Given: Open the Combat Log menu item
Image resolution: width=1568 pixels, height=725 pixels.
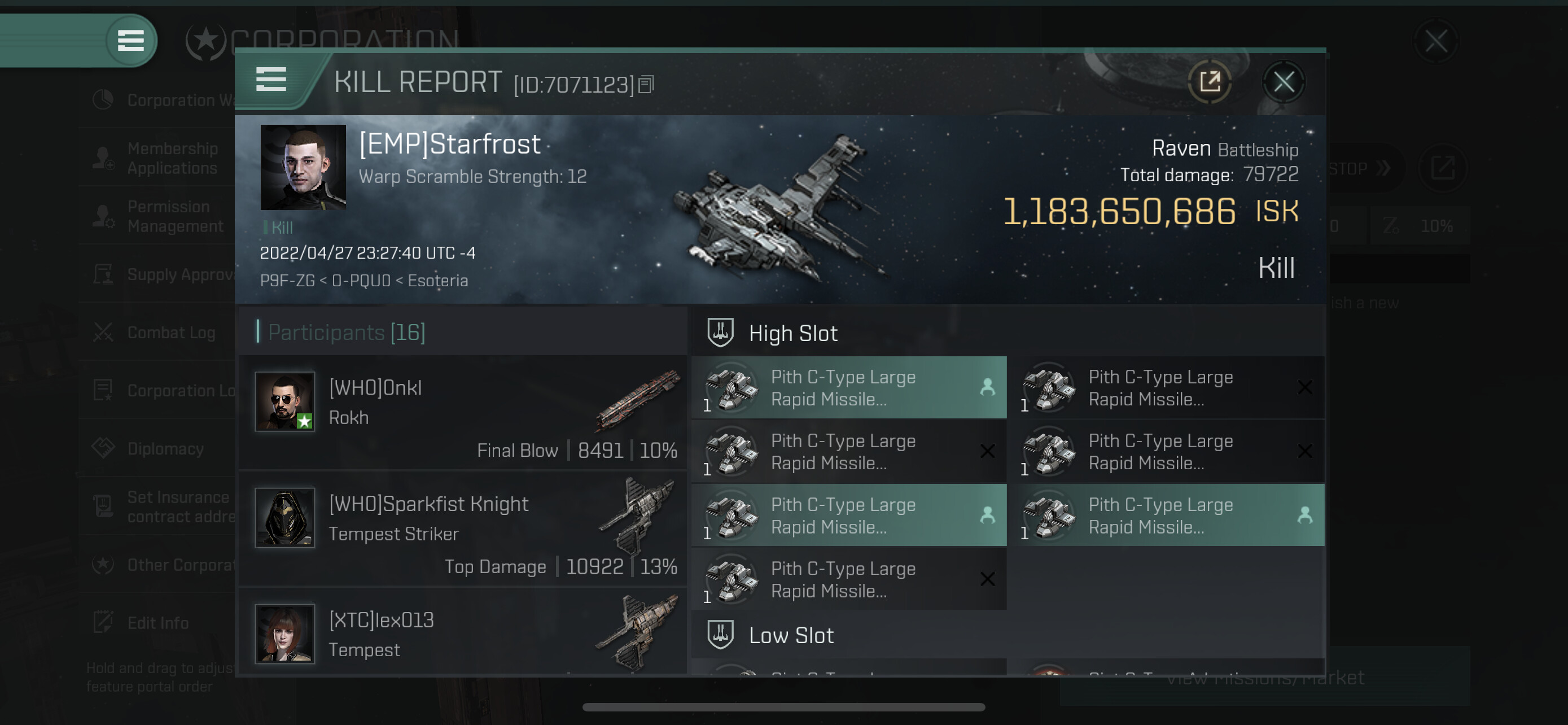Looking at the screenshot, I should 171,333.
